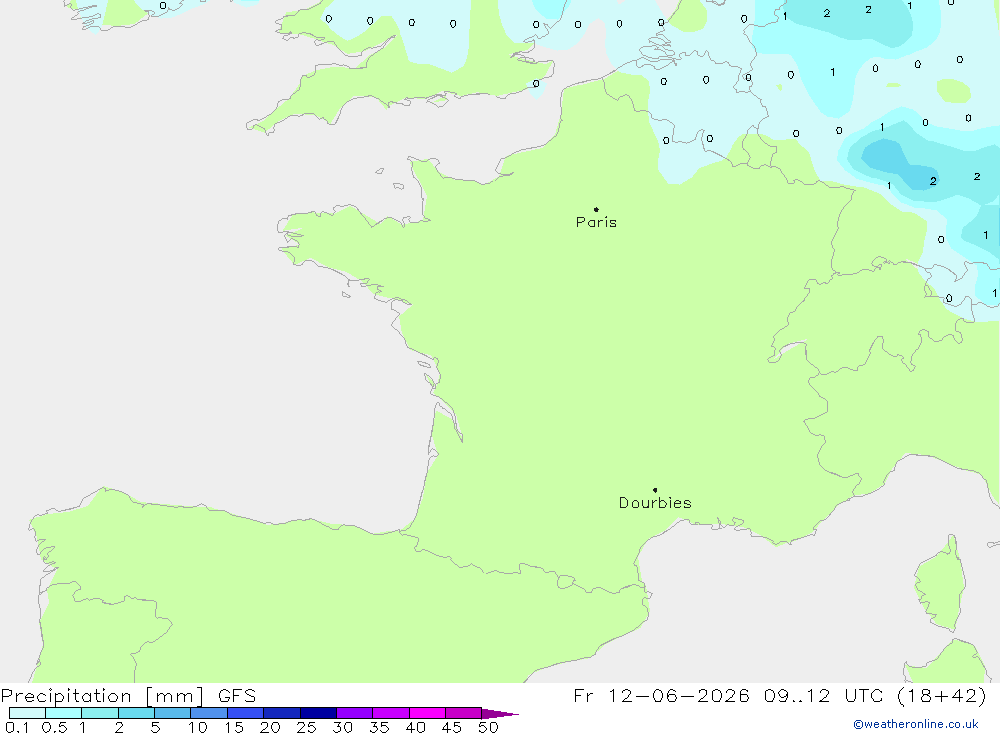
Task: Click the 'Fr 12-06-2026' date text
Action: 661,695
